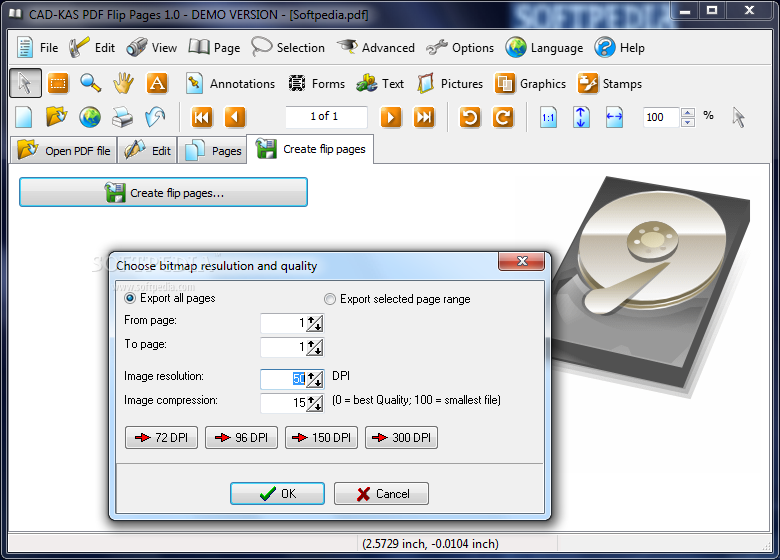Viewport: 780px width, 560px height.
Task: Click the globe toolbar icon
Action: pos(90,117)
